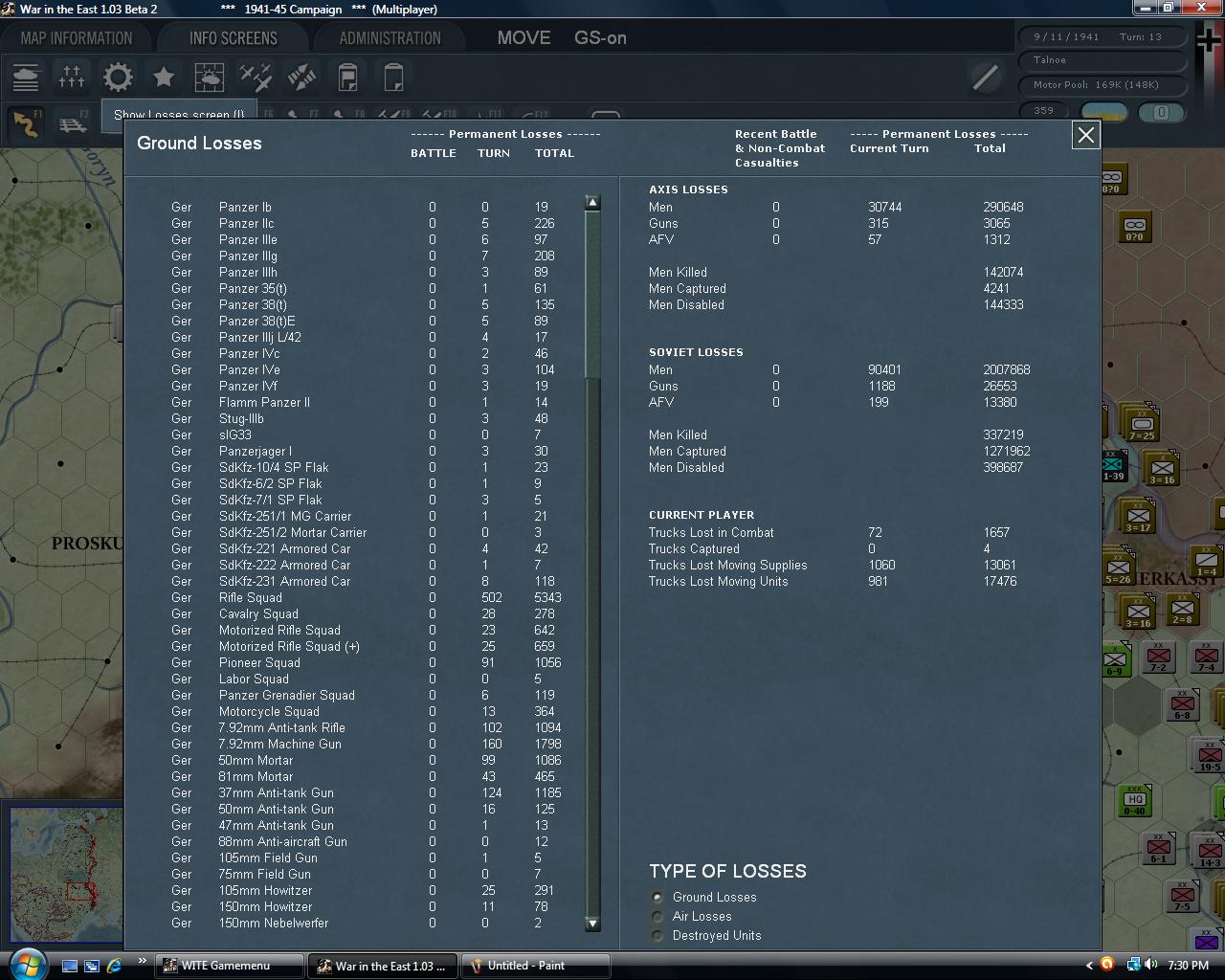Click the losses screen crosses icon
This screenshot has width=1225, height=980.
click(x=72, y=77)
